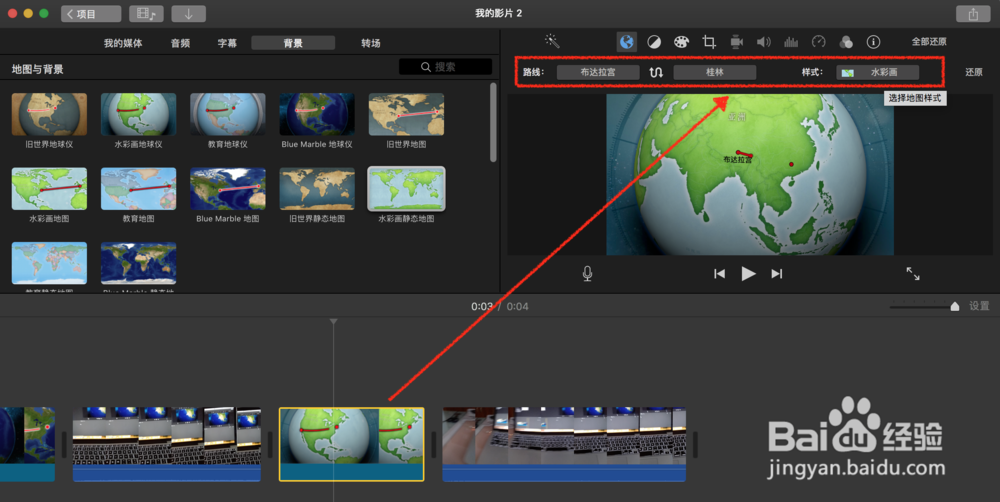The height and width of the screenshot is (502, 1000).
Task: Select 教育地球仪 map thumbnail
Action: click(x=228, y=114)
